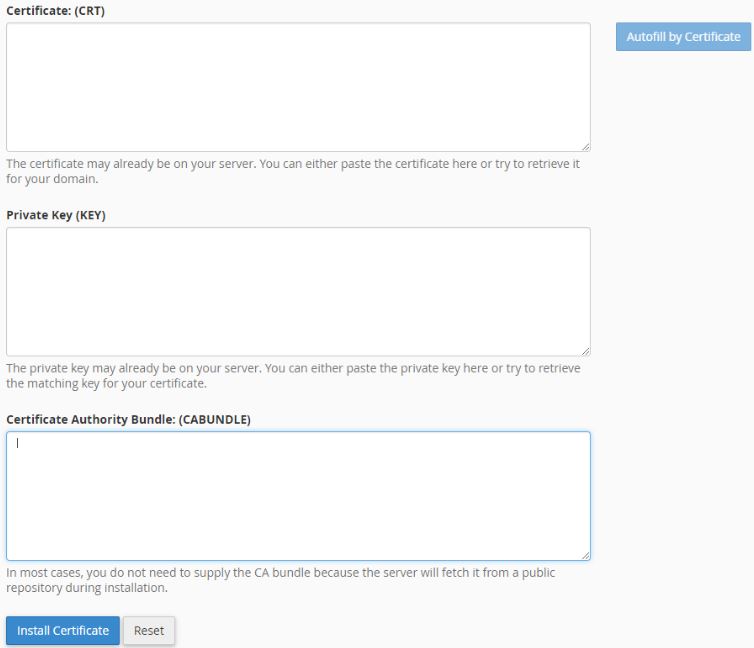Image resolution: width=754 pixels, height=648 pixels.
Task: Click the "Certificate: (CRT)" field label
Action: [x=55, y=11]
